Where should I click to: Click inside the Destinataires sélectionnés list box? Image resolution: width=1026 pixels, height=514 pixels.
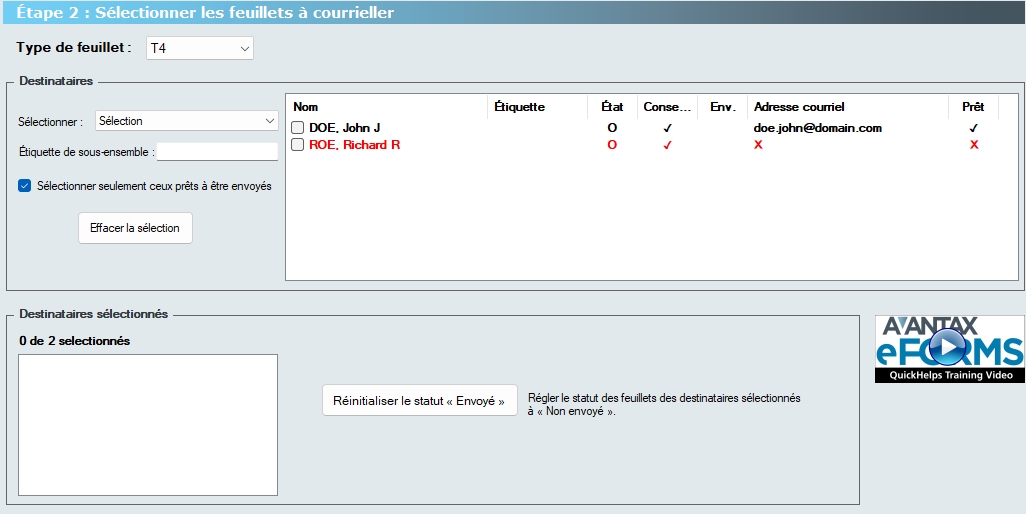click(148, 424)
